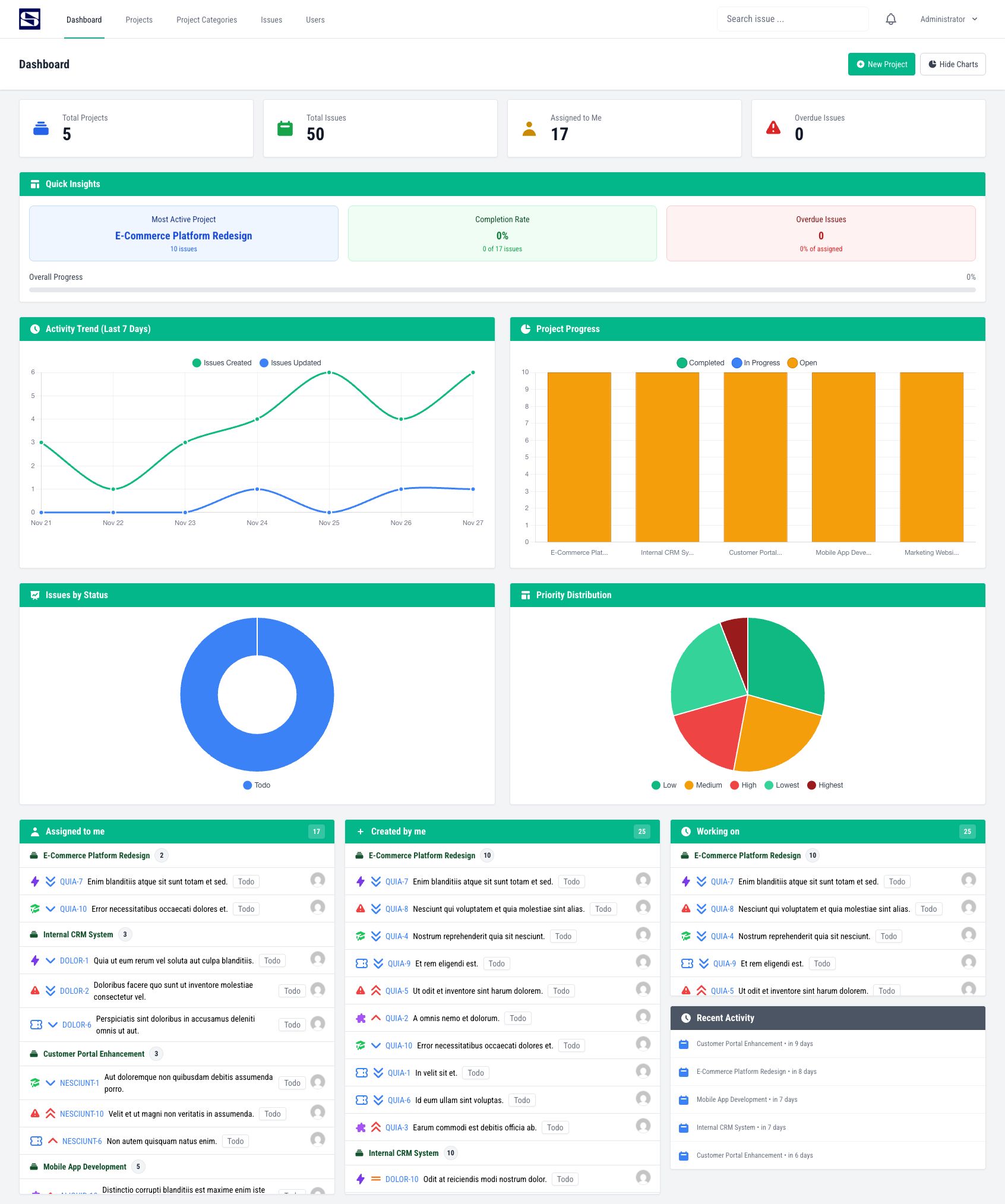Click the clock icon in Working on header
1005x1204 pixels.
[x=686, y=832]
